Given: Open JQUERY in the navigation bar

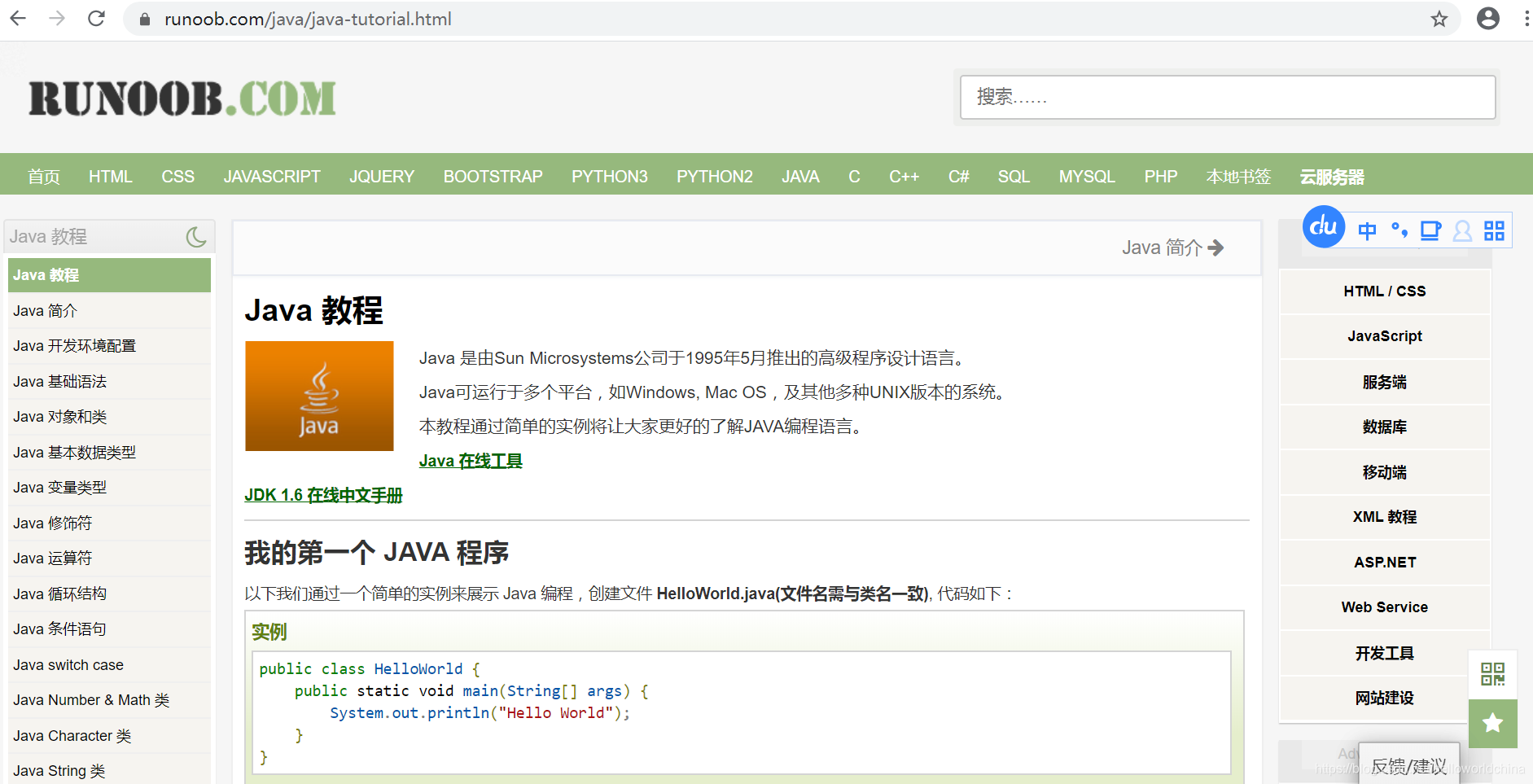Looking at the screenshot, I should tap(382, 177).
